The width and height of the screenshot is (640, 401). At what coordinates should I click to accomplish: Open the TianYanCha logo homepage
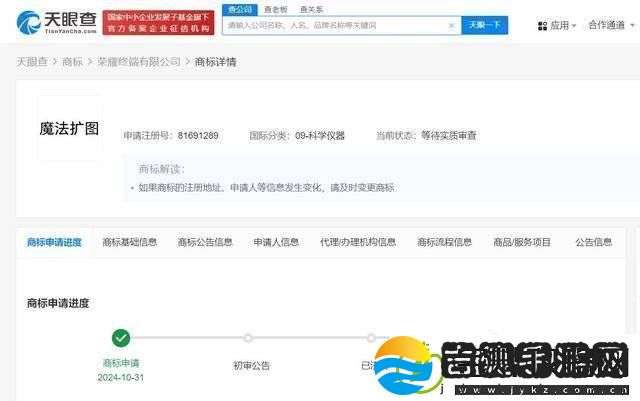pos(56,22)
